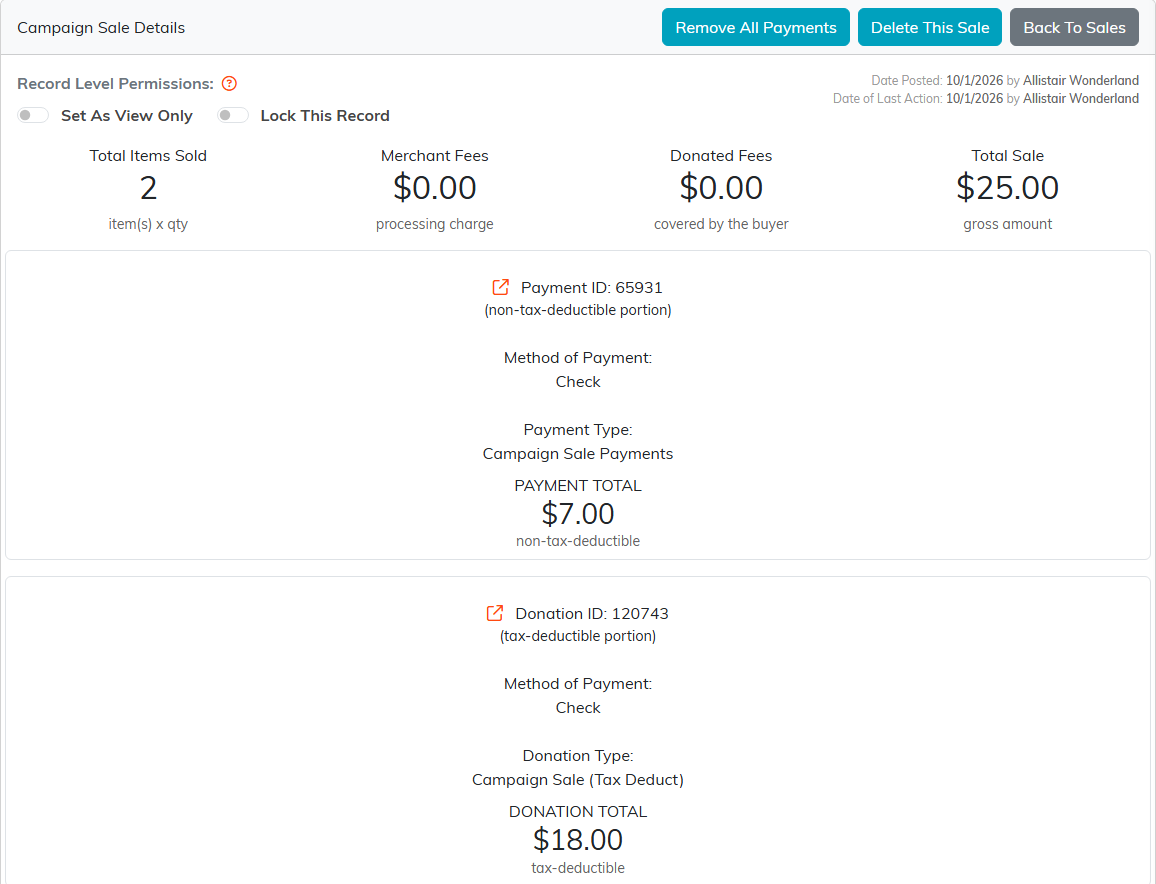
Task: Click the Campaign Sale Payments payment type
Action: [578, 453]
